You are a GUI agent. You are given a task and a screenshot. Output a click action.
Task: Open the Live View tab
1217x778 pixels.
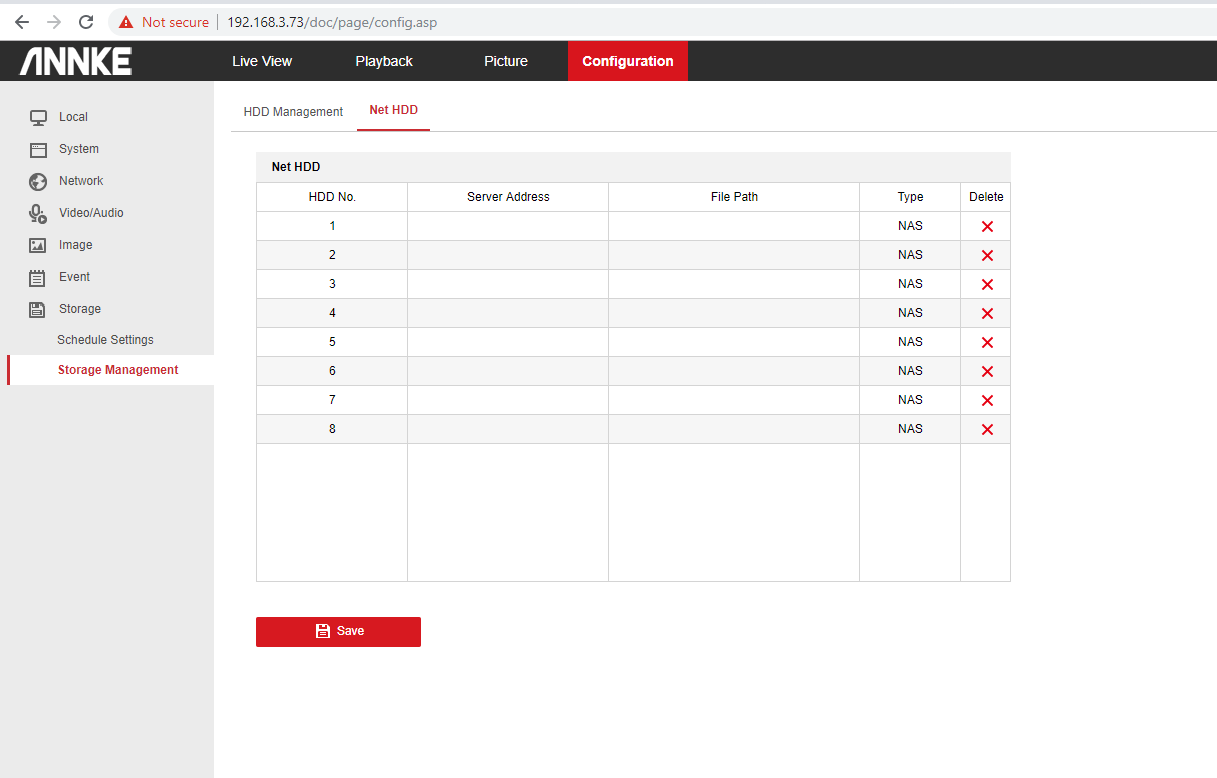coord(262,61)
